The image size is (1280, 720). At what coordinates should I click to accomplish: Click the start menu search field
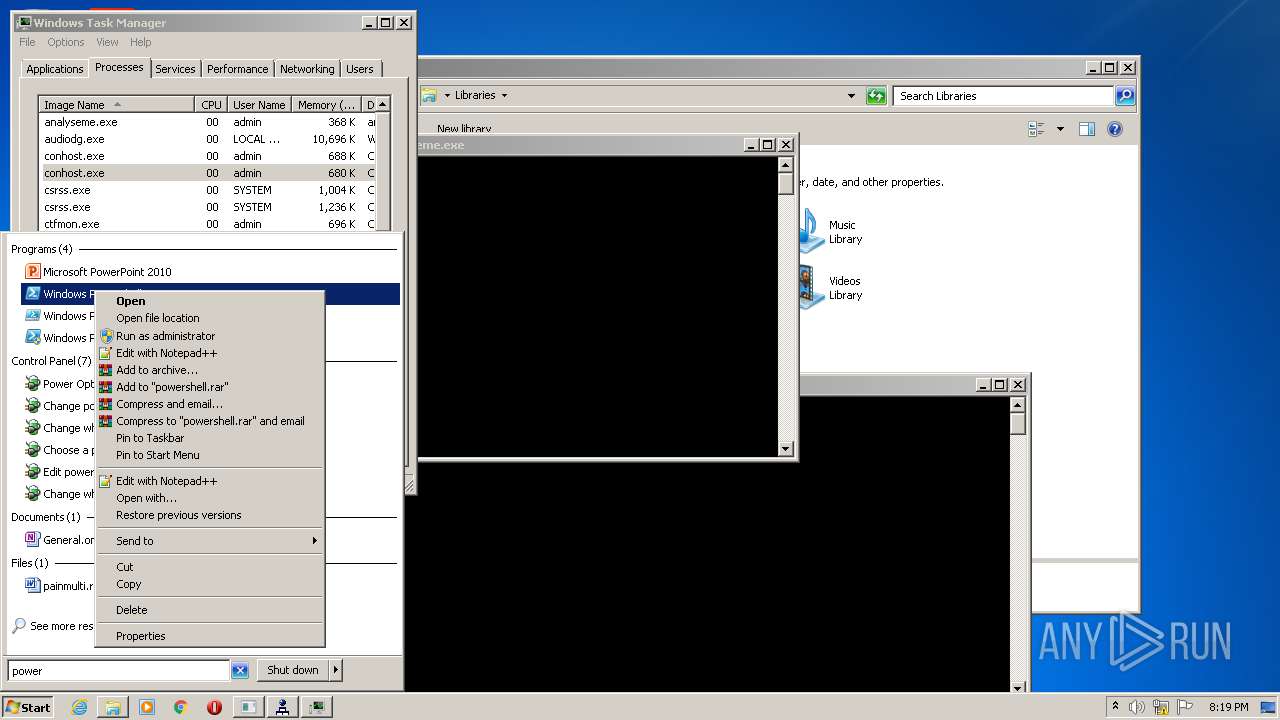tap(119, 671)
